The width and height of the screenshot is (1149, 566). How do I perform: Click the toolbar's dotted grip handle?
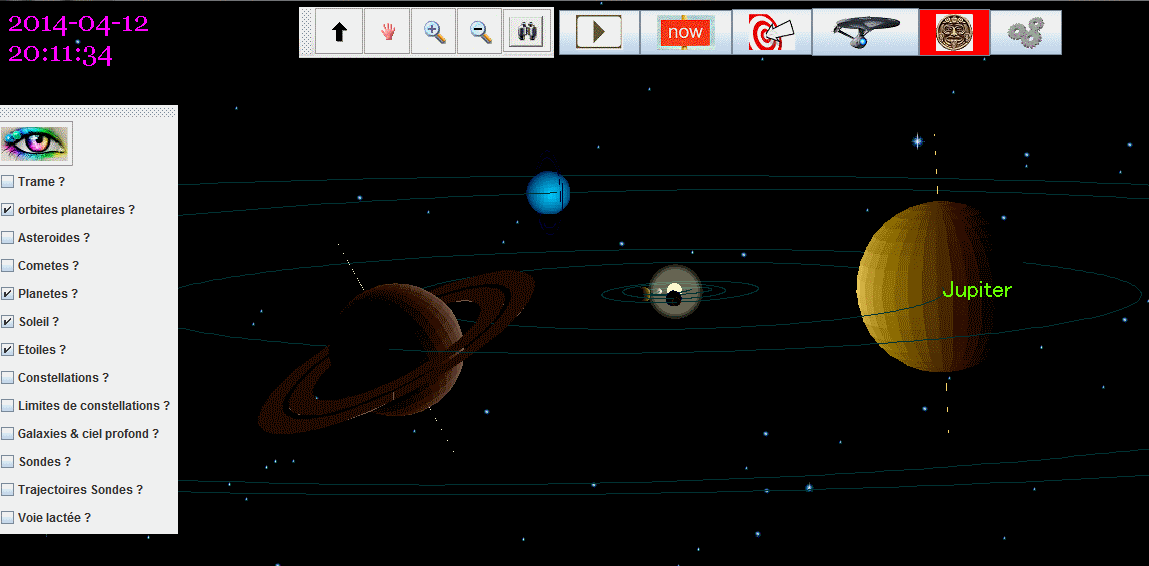307,32
